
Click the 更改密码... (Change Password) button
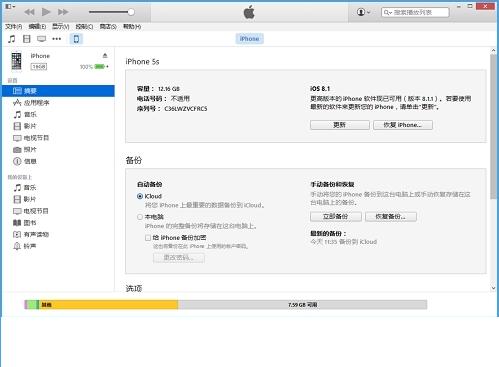coord(179,258)
